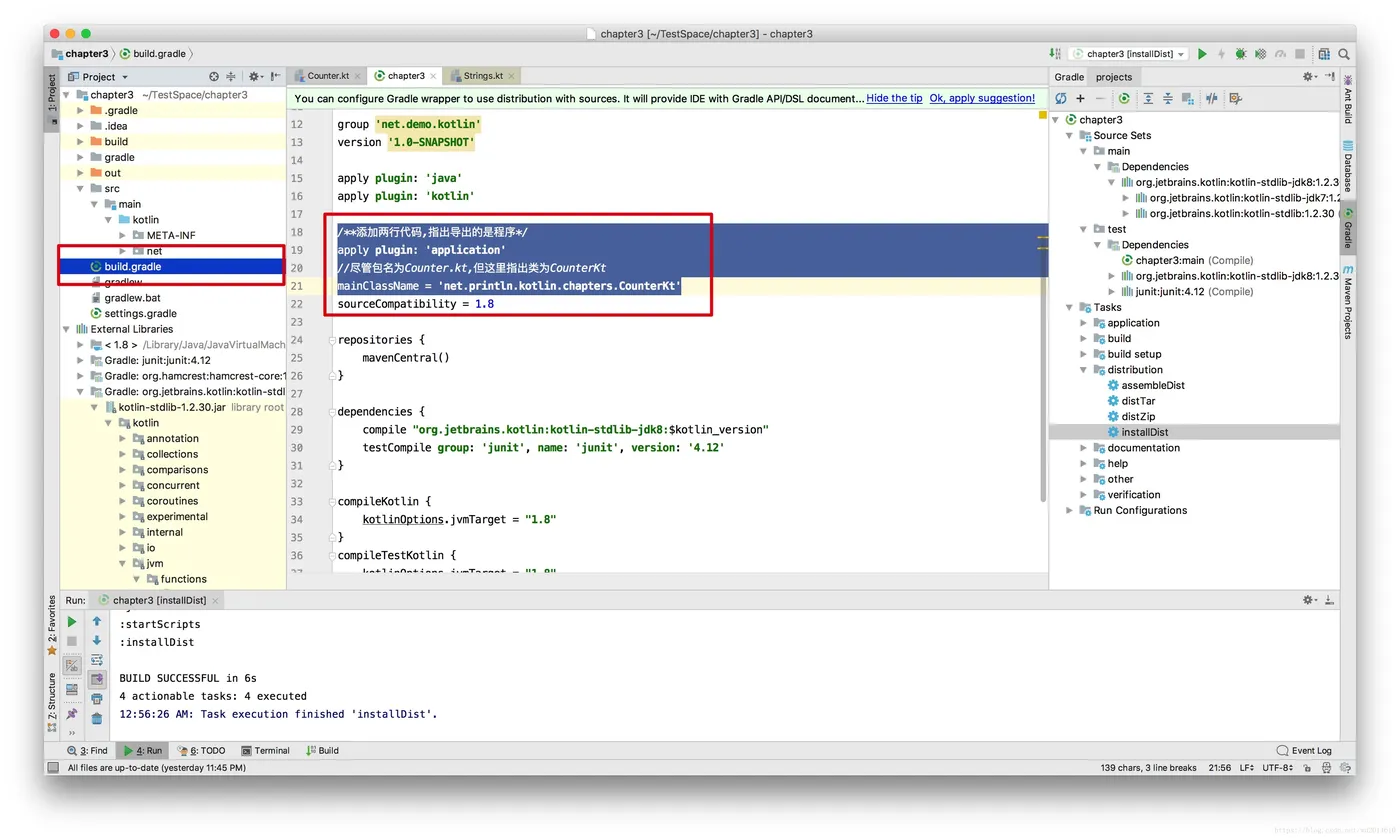Toggle the pin tab icon in Run panel

point(72,714)
